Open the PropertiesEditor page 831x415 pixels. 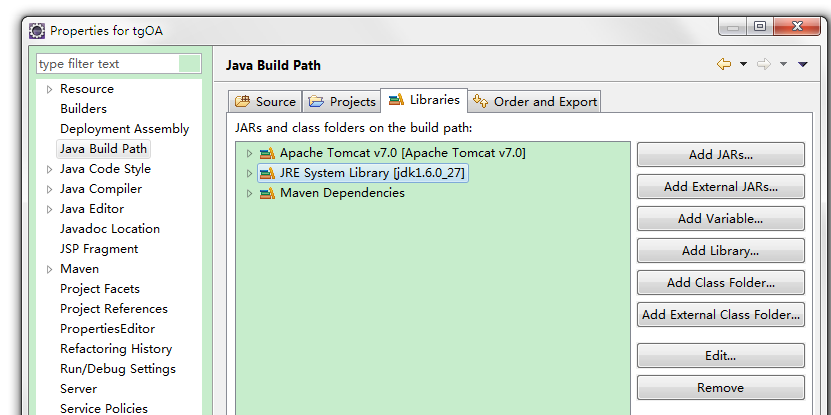coord(108,329)
